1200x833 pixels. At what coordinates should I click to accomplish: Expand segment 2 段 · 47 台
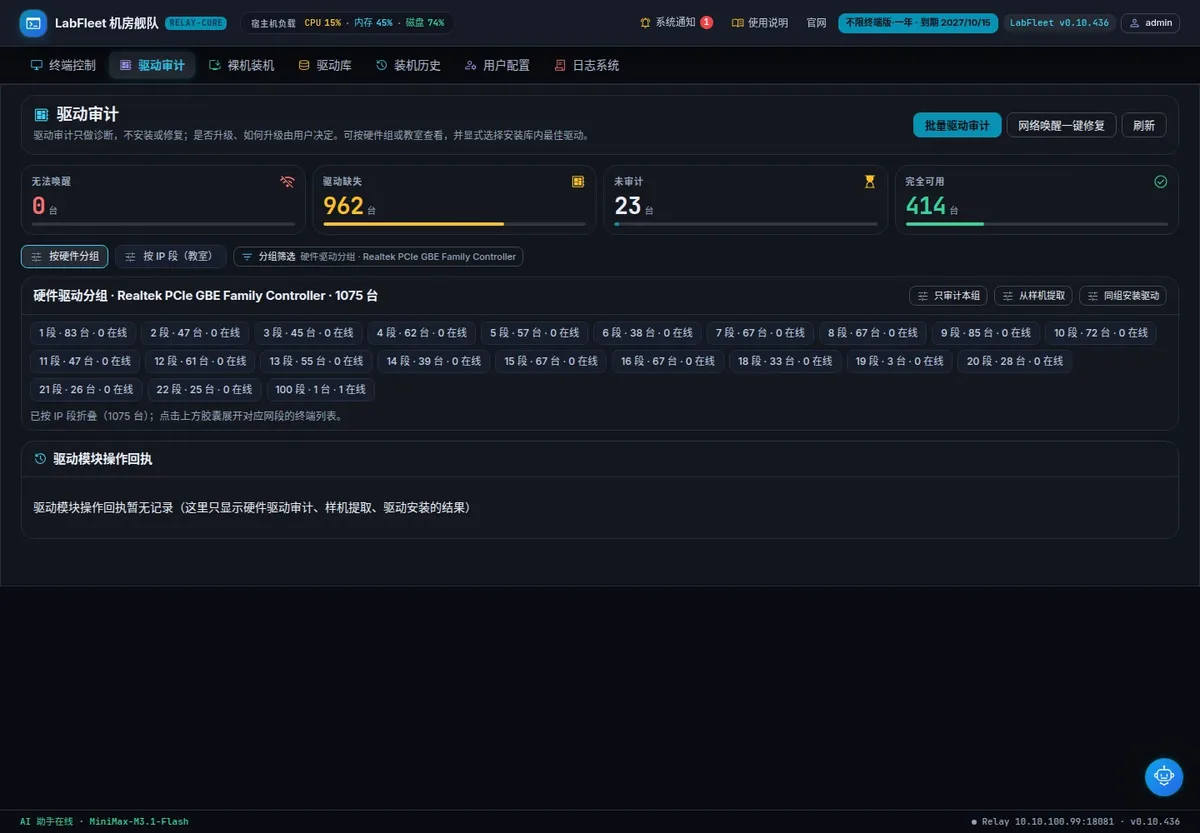(x=195, y=333)
